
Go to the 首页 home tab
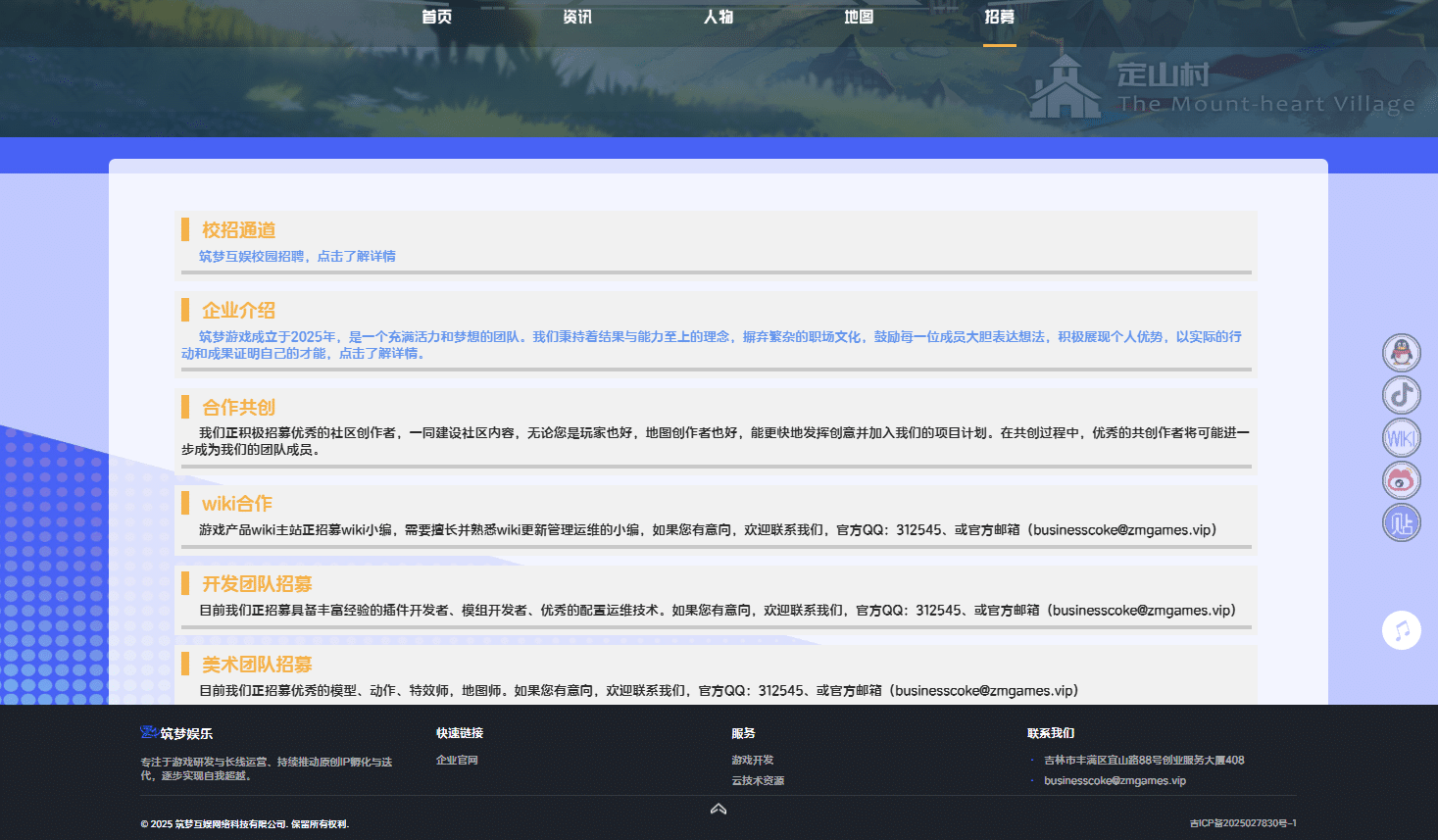(x=437, y=17)
